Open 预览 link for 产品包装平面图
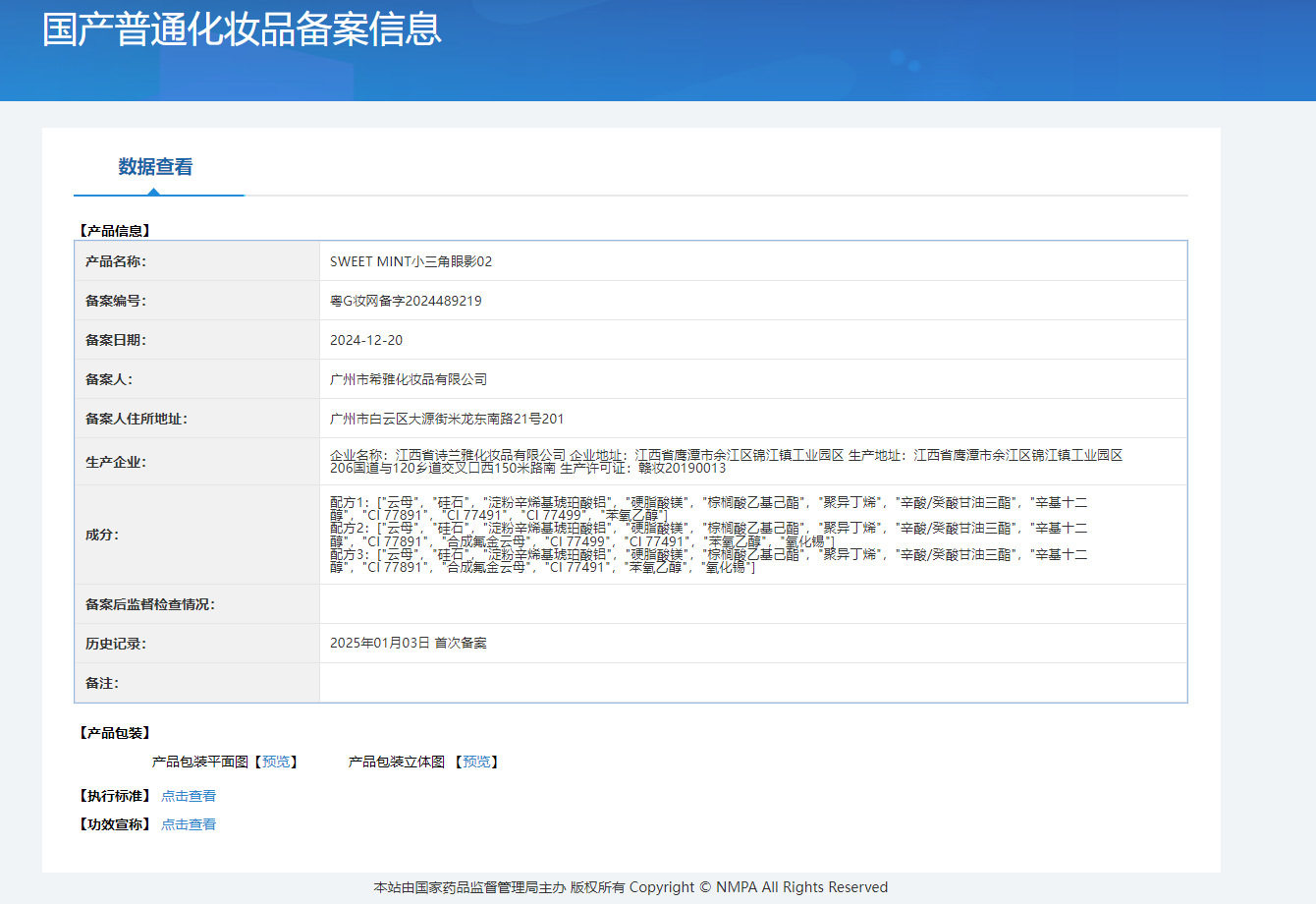 point(276,762)
